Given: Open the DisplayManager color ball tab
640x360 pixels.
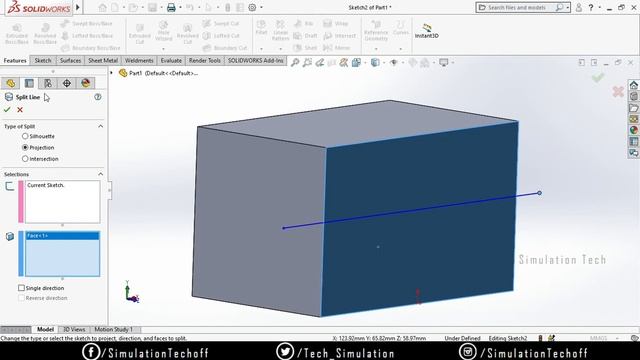Looking at the screenshot, I should (x=85, y=83).
